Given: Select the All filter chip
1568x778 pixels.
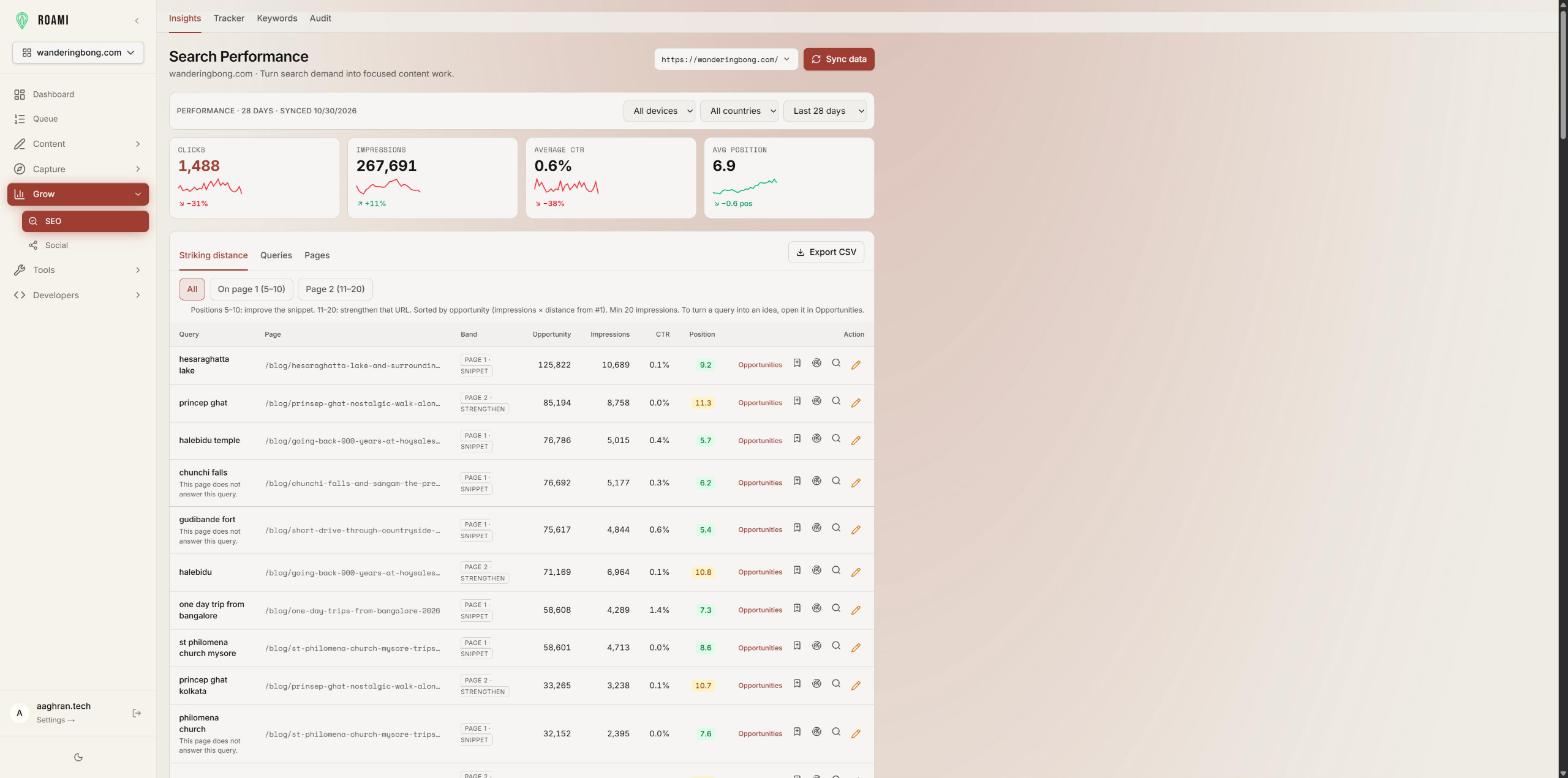Looking at the screenshot, I should (x=192, y=289).
